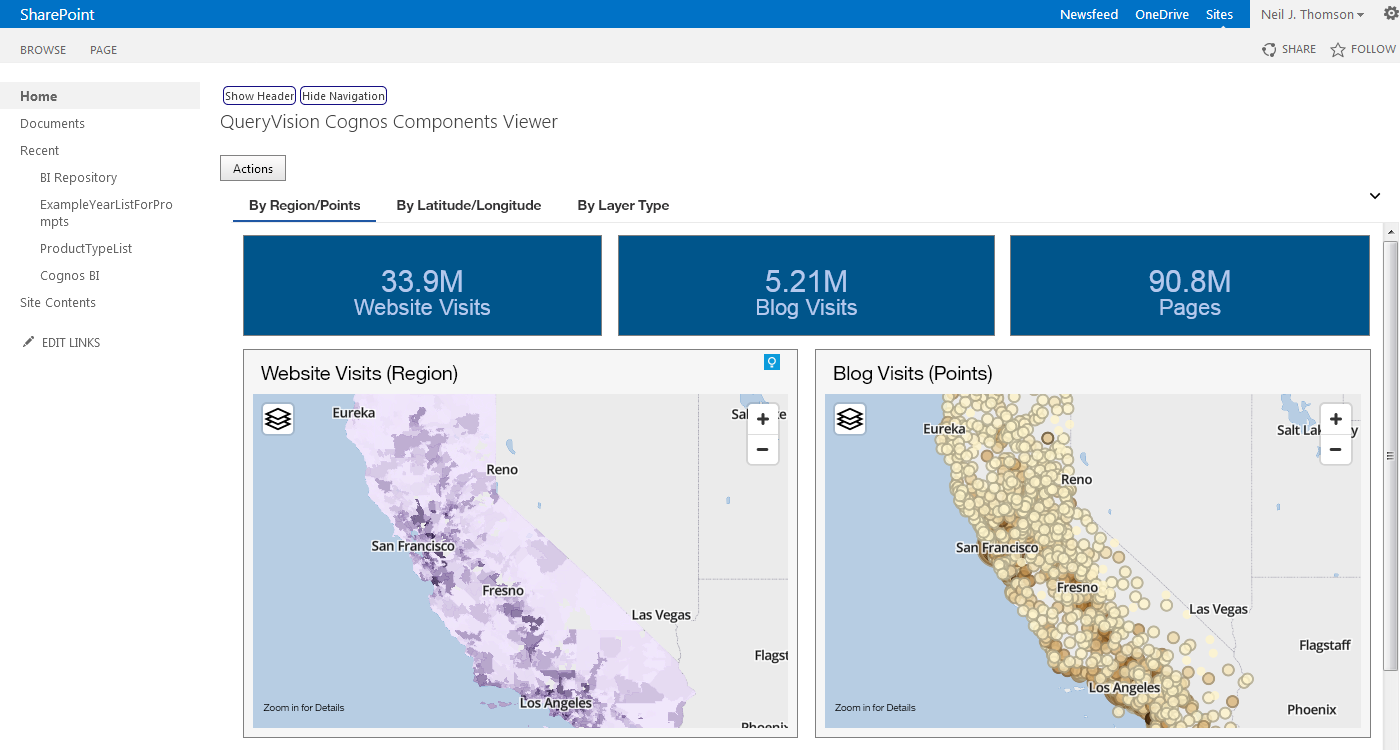Open SharePoint settings gear

(x=1389, y=14)
